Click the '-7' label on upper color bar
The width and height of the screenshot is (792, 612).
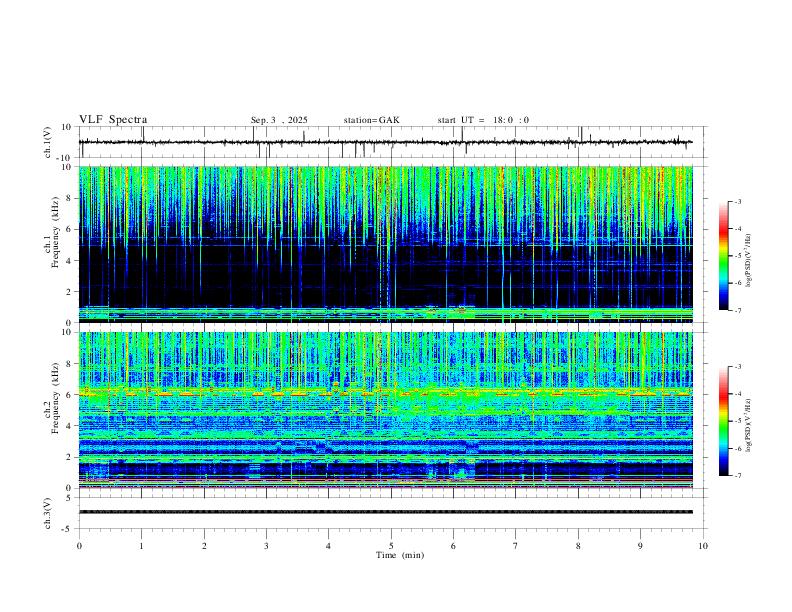(x=738, y=311)
